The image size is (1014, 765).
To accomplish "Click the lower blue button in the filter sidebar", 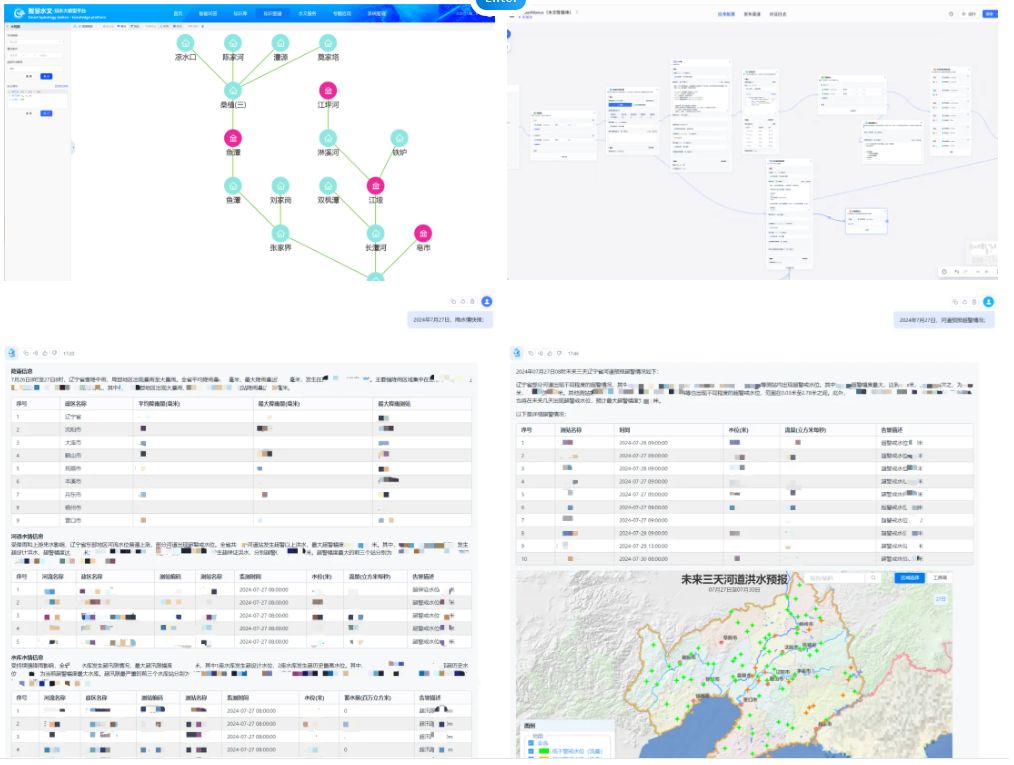I will click(x=47, y=113).
